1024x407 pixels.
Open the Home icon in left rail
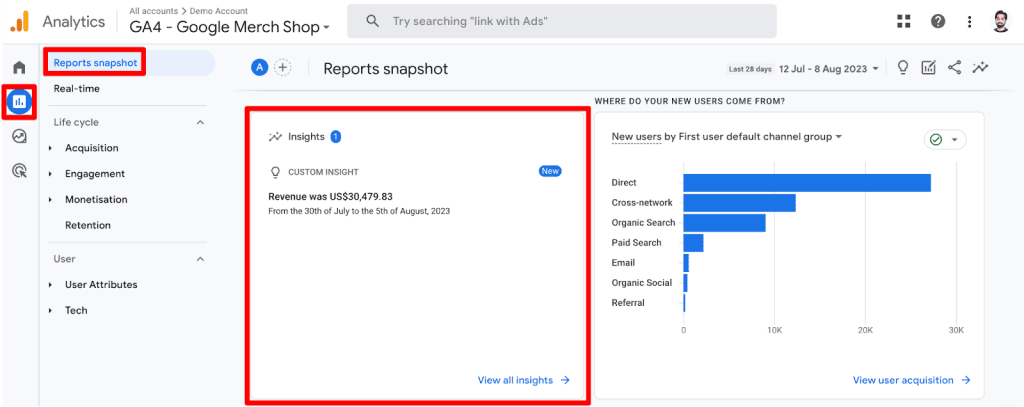click(x=20, y=67)
